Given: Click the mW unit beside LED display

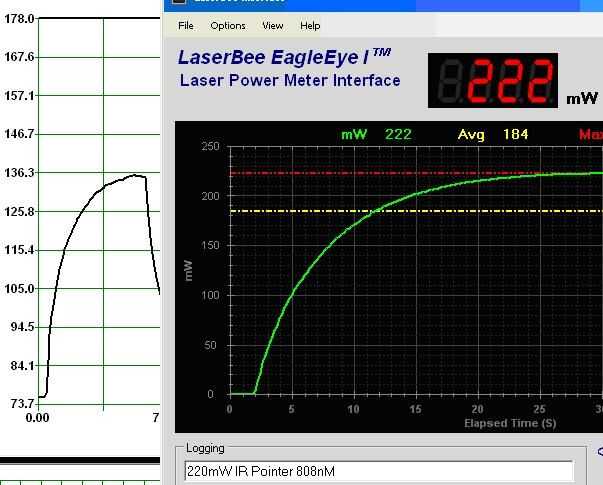Looking at the screenshot, I should coord(582,98).
